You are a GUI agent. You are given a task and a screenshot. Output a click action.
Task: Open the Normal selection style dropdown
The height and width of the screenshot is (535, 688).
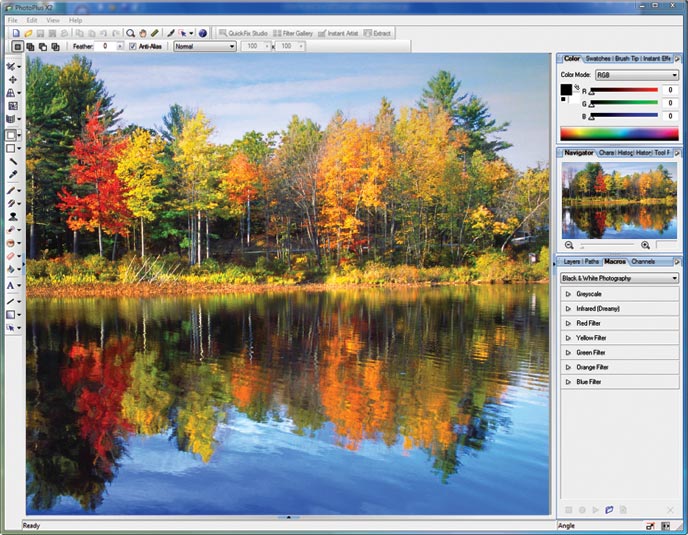coord(204,46)
